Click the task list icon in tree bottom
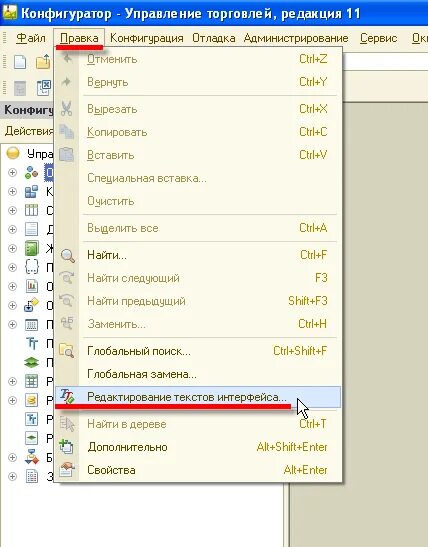Image resolution: width=428 pixels, height=547 pixels. 31,477
